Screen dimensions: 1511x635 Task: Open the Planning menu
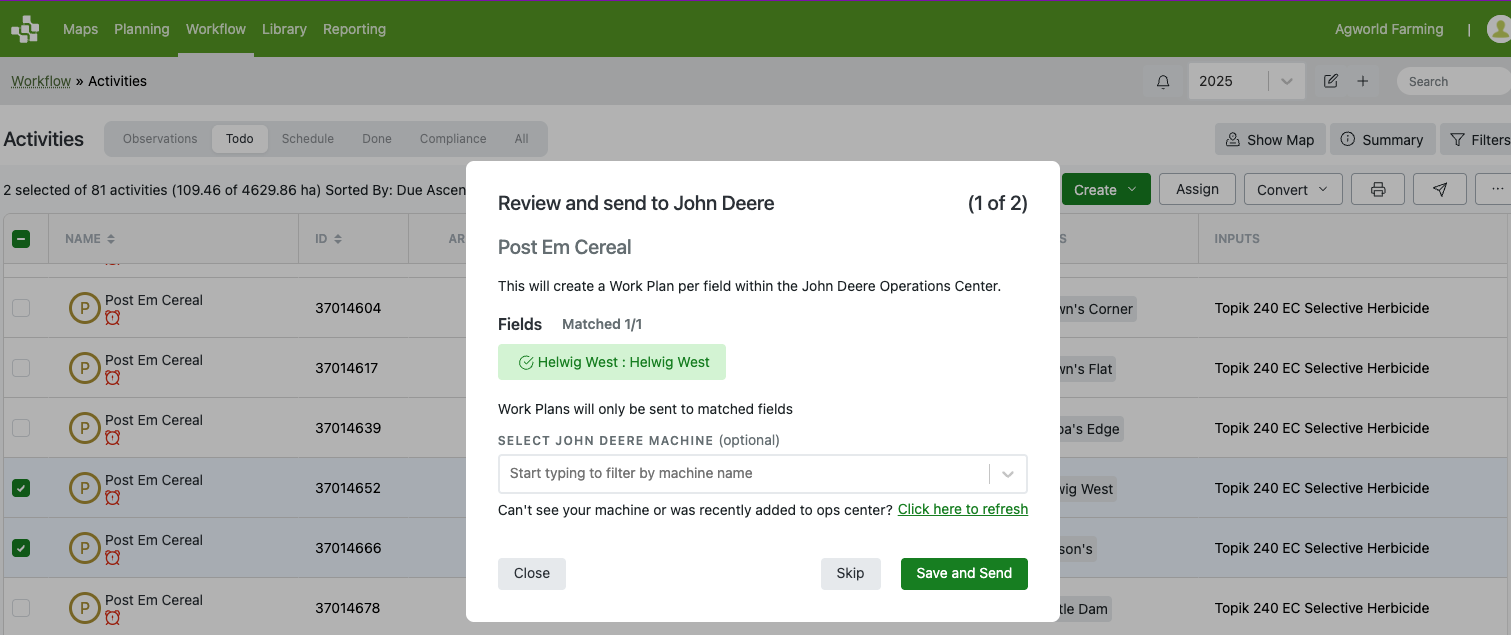(142, 29)
